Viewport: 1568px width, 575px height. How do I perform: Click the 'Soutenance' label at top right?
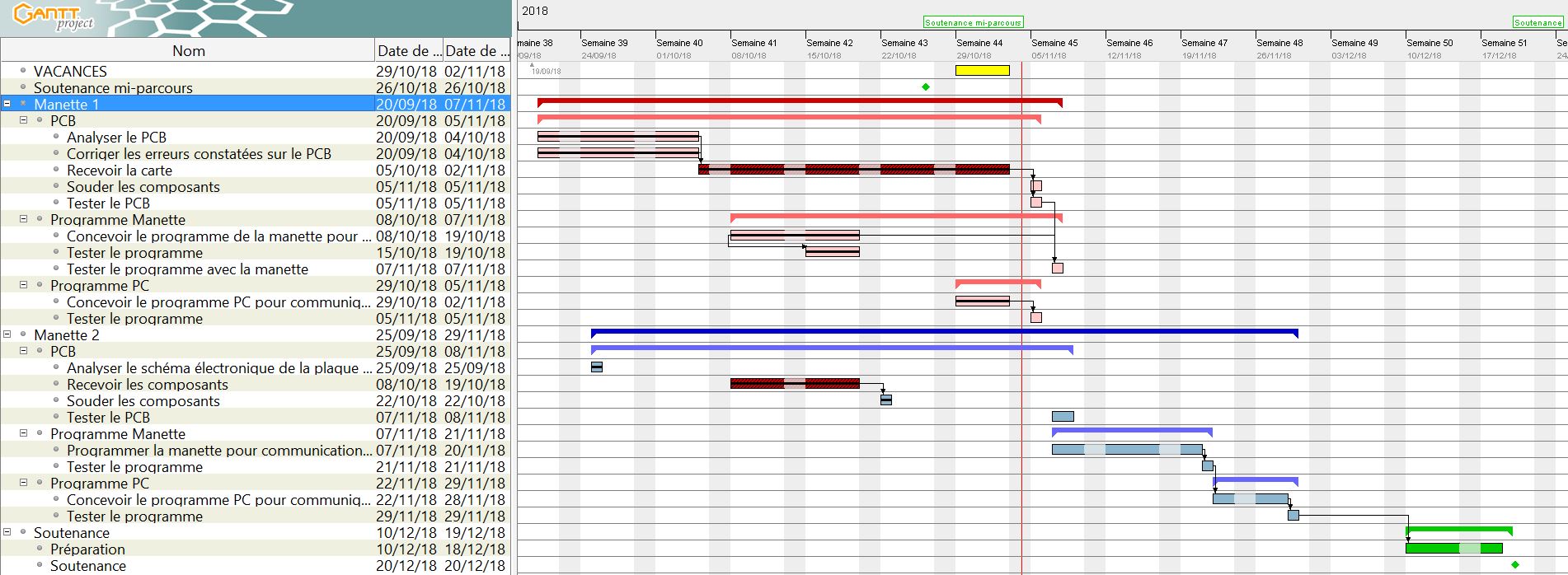[x=1537, y=23]
